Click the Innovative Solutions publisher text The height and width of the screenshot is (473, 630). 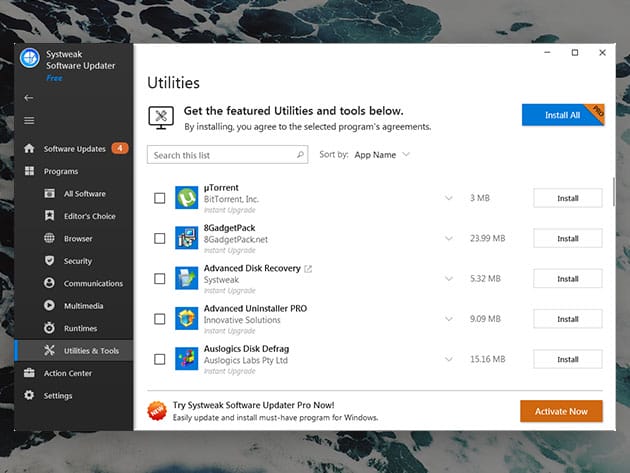coord(242,320)
